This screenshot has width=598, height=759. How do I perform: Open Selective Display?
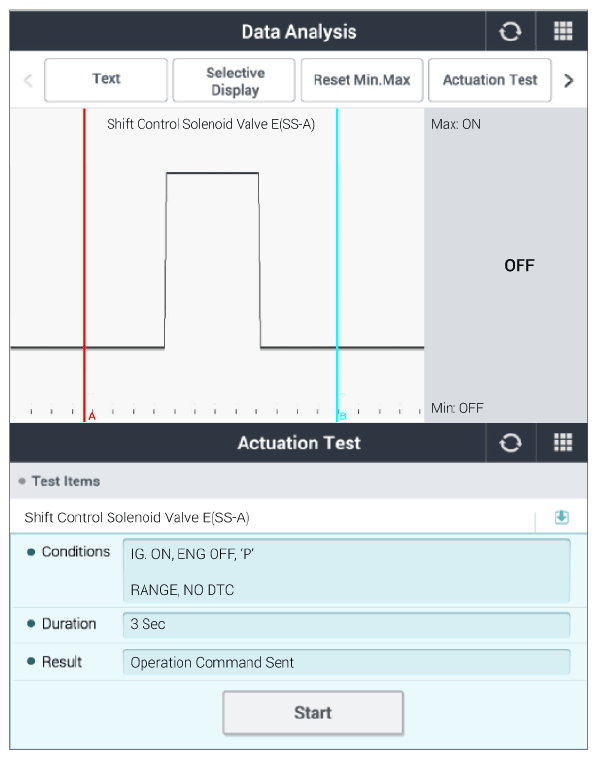(x=234, y=80)
